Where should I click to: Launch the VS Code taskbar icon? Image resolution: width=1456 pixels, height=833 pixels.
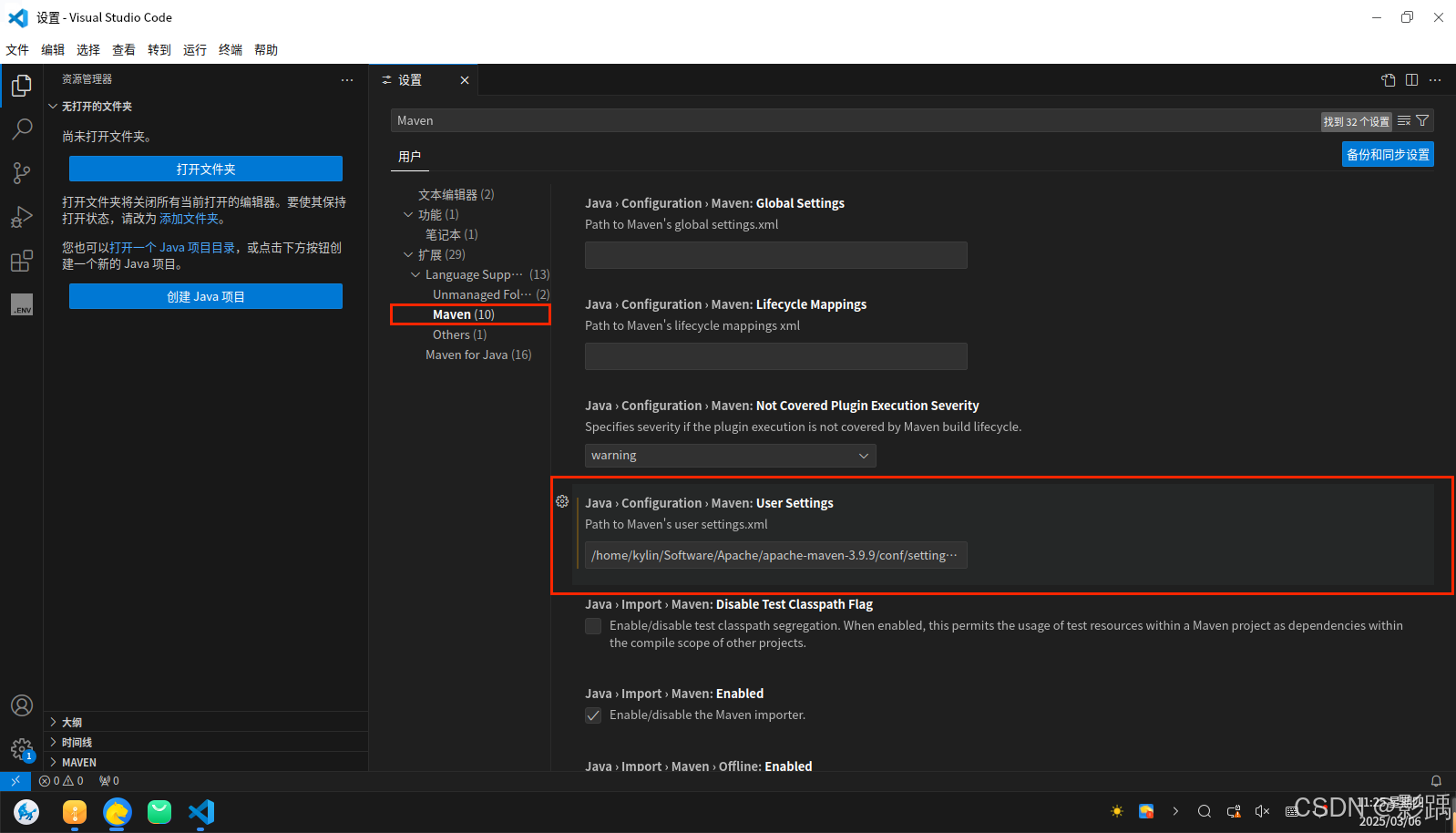pos(201,811)
